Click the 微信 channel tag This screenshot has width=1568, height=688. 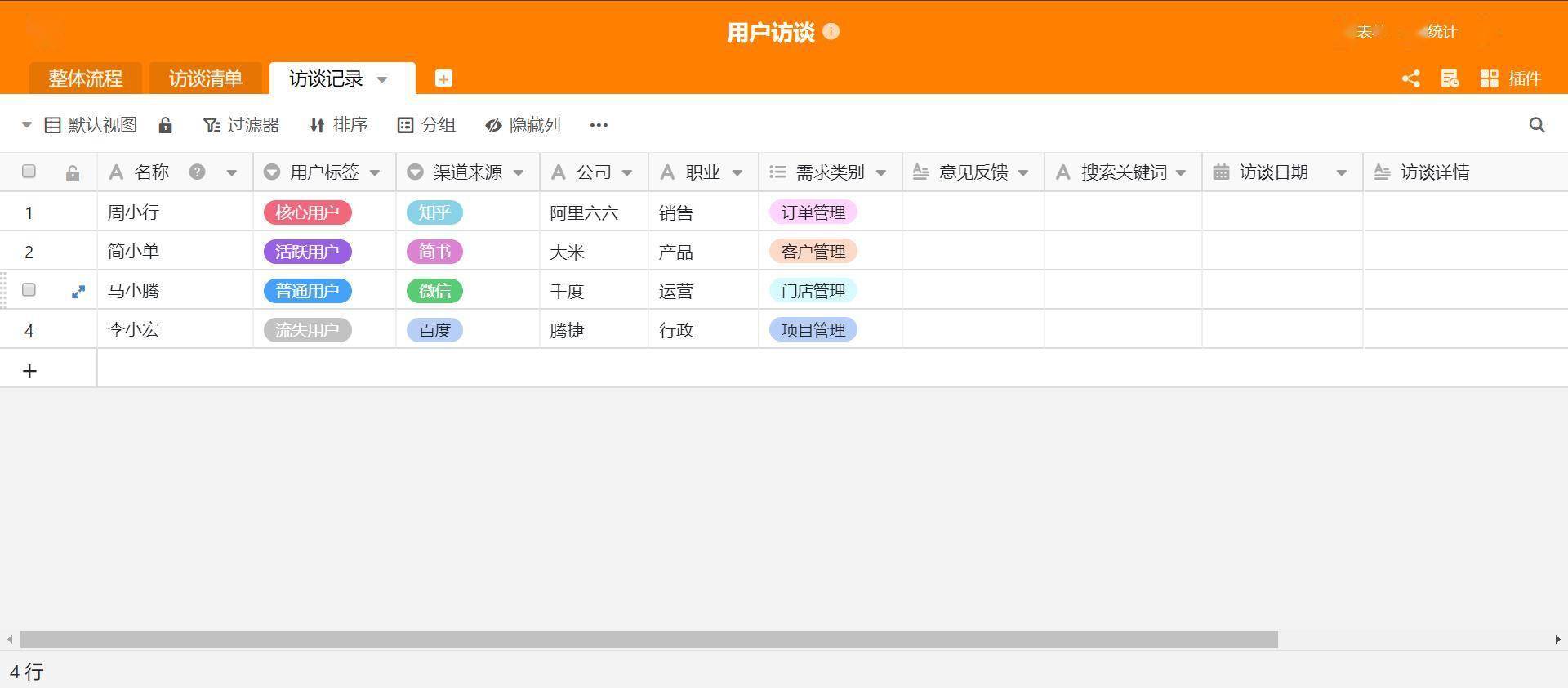tap(434, 291)
